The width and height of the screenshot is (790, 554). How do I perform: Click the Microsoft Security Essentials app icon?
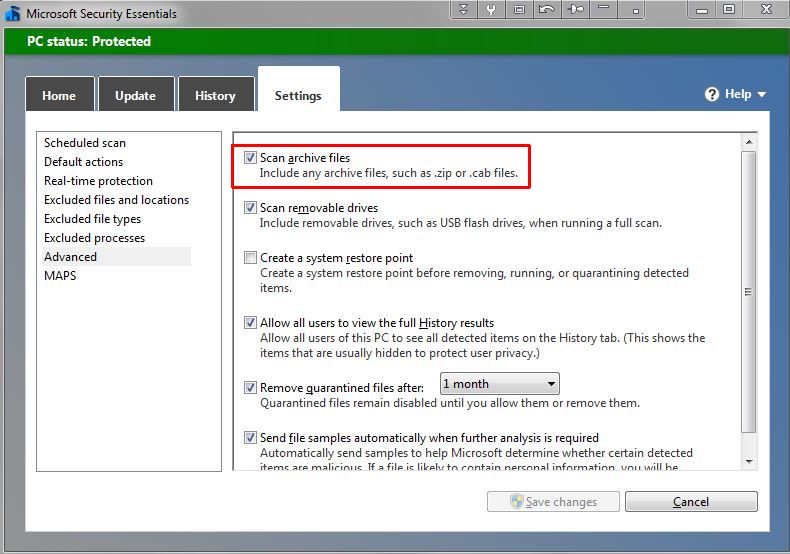tap(12, 14)
